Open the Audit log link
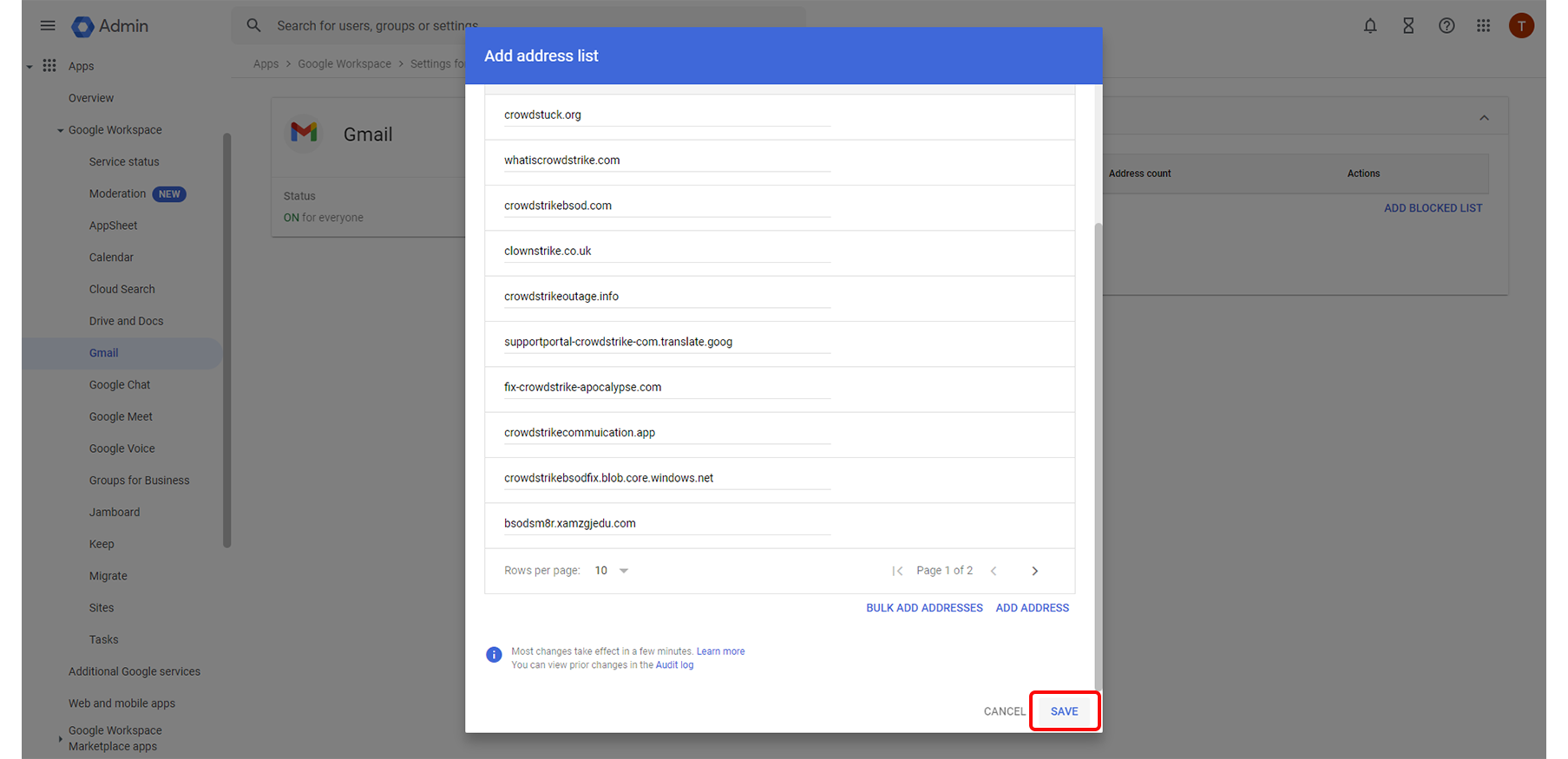1568x759 pixels. 674,665
